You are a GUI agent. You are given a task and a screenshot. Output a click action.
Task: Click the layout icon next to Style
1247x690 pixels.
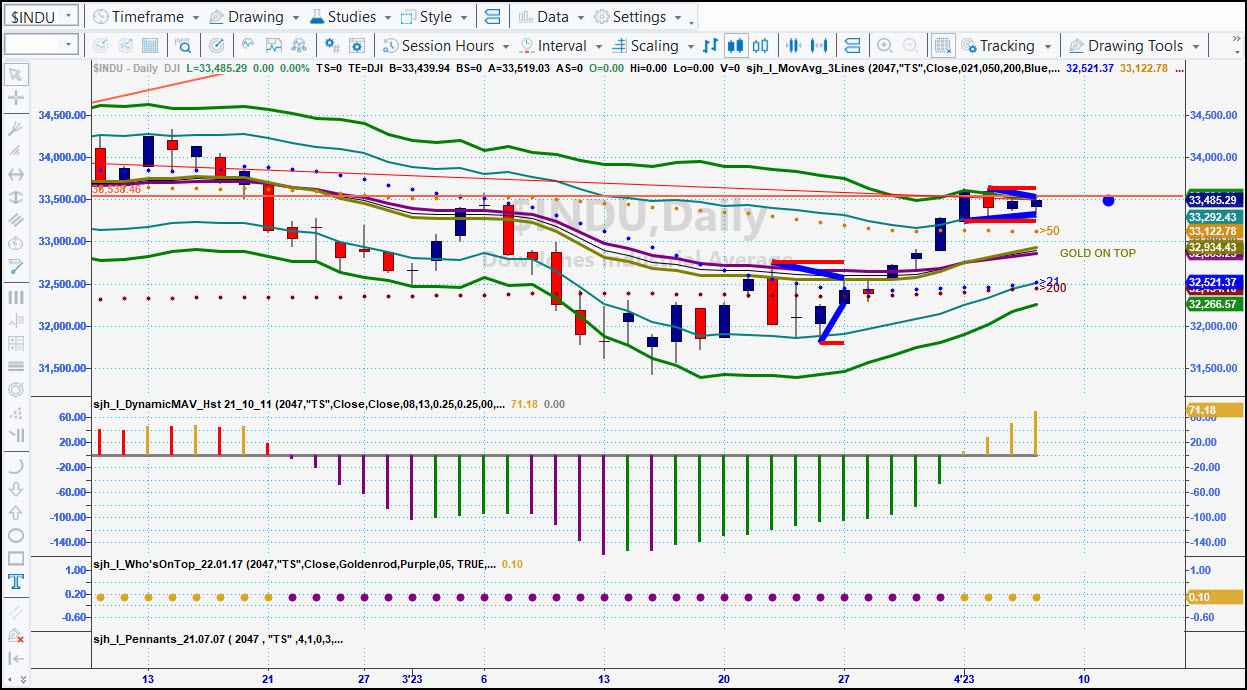click(491, 17)
